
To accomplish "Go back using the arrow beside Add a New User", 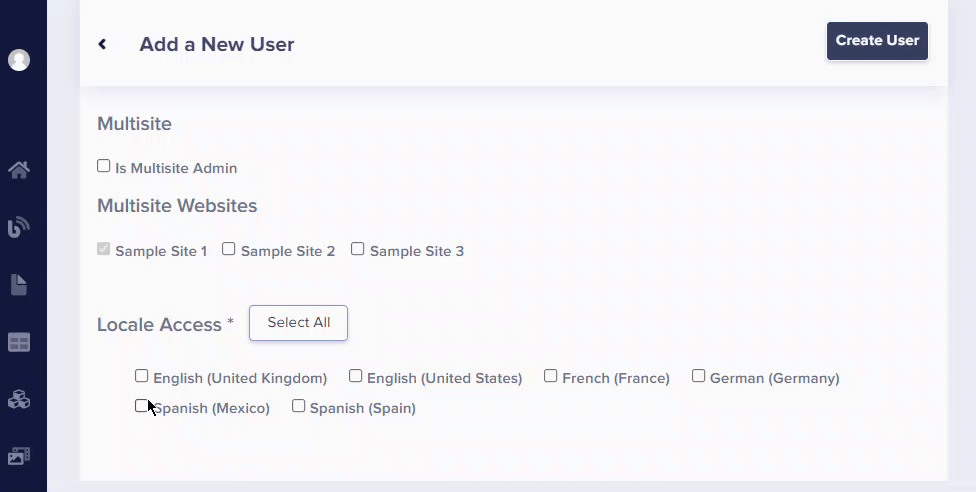I will pyautogui.click(x=102, y=44).
